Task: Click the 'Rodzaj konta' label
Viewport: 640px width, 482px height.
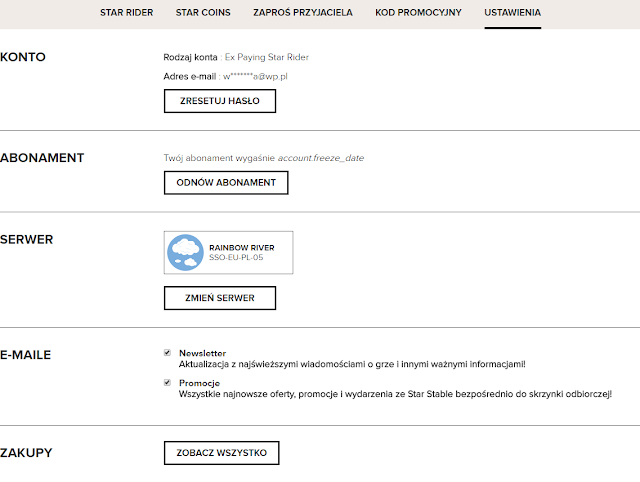Action: [x=190, y=57]
